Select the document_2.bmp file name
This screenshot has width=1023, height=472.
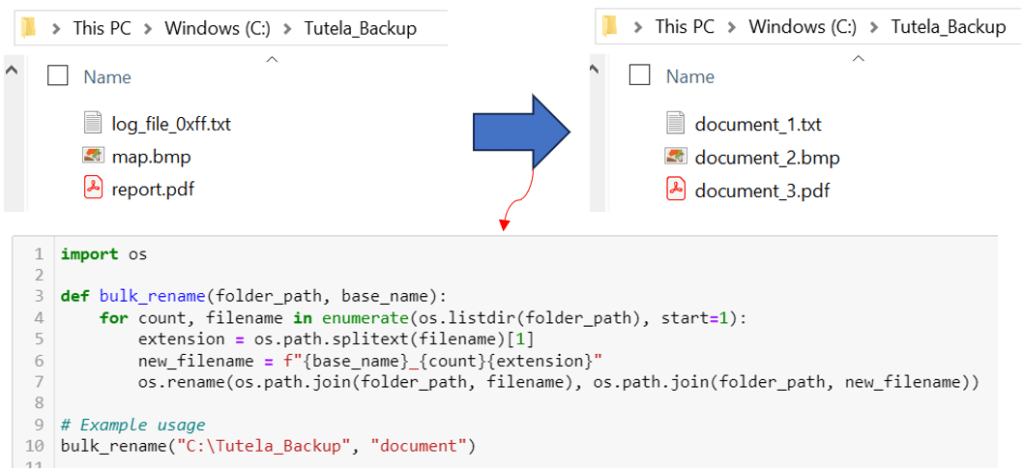(x=767, y=158)
